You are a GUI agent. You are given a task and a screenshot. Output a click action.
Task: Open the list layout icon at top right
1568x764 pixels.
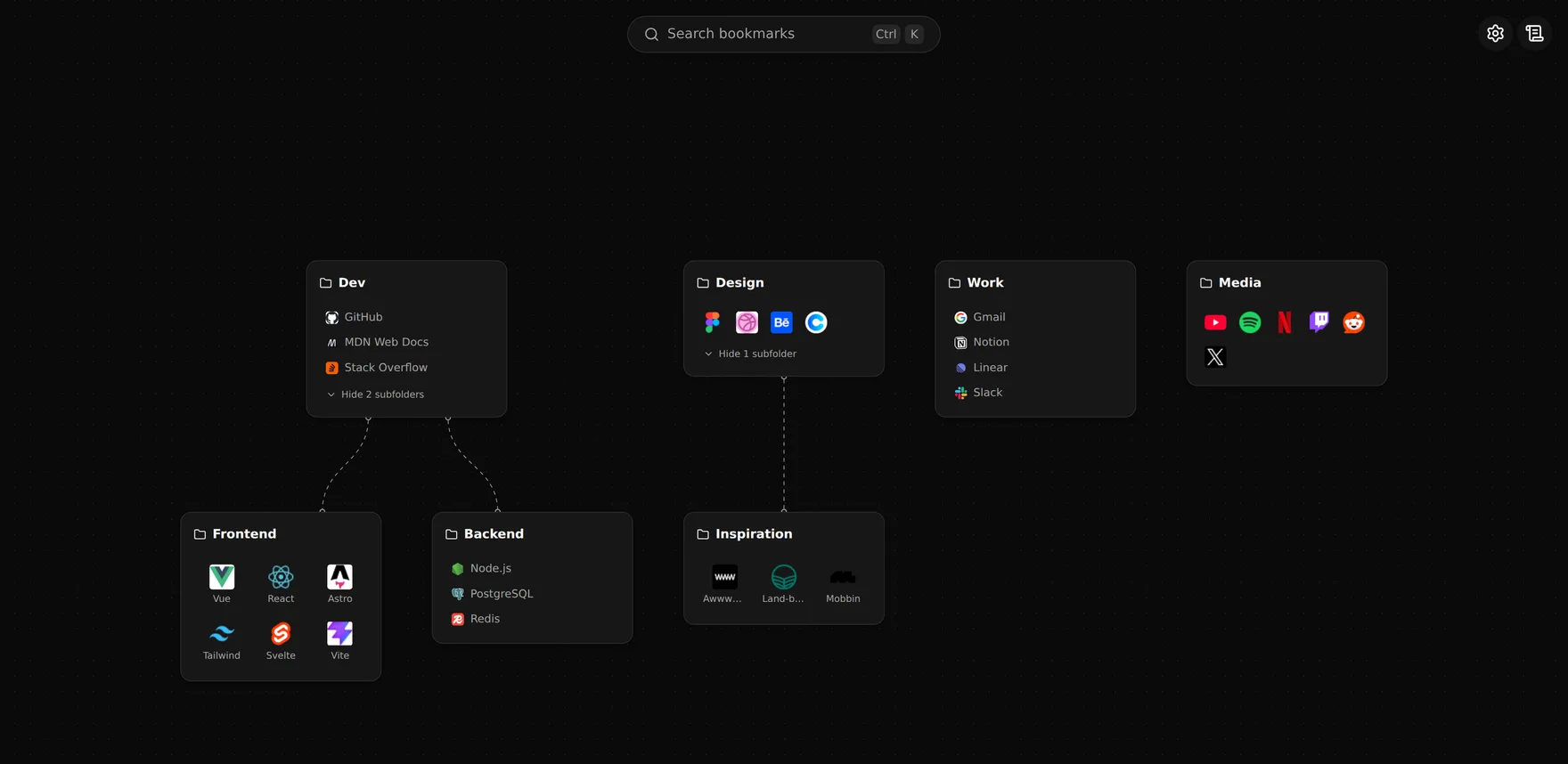coord(1534,34)
